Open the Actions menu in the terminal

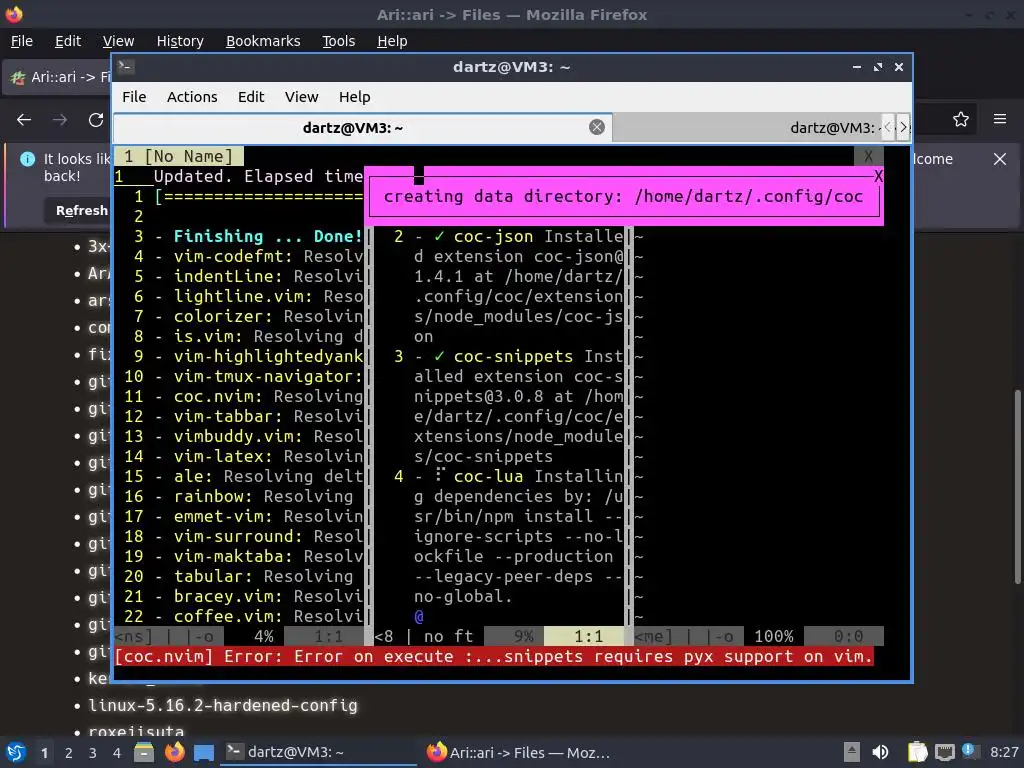click(x=192, y=97)
